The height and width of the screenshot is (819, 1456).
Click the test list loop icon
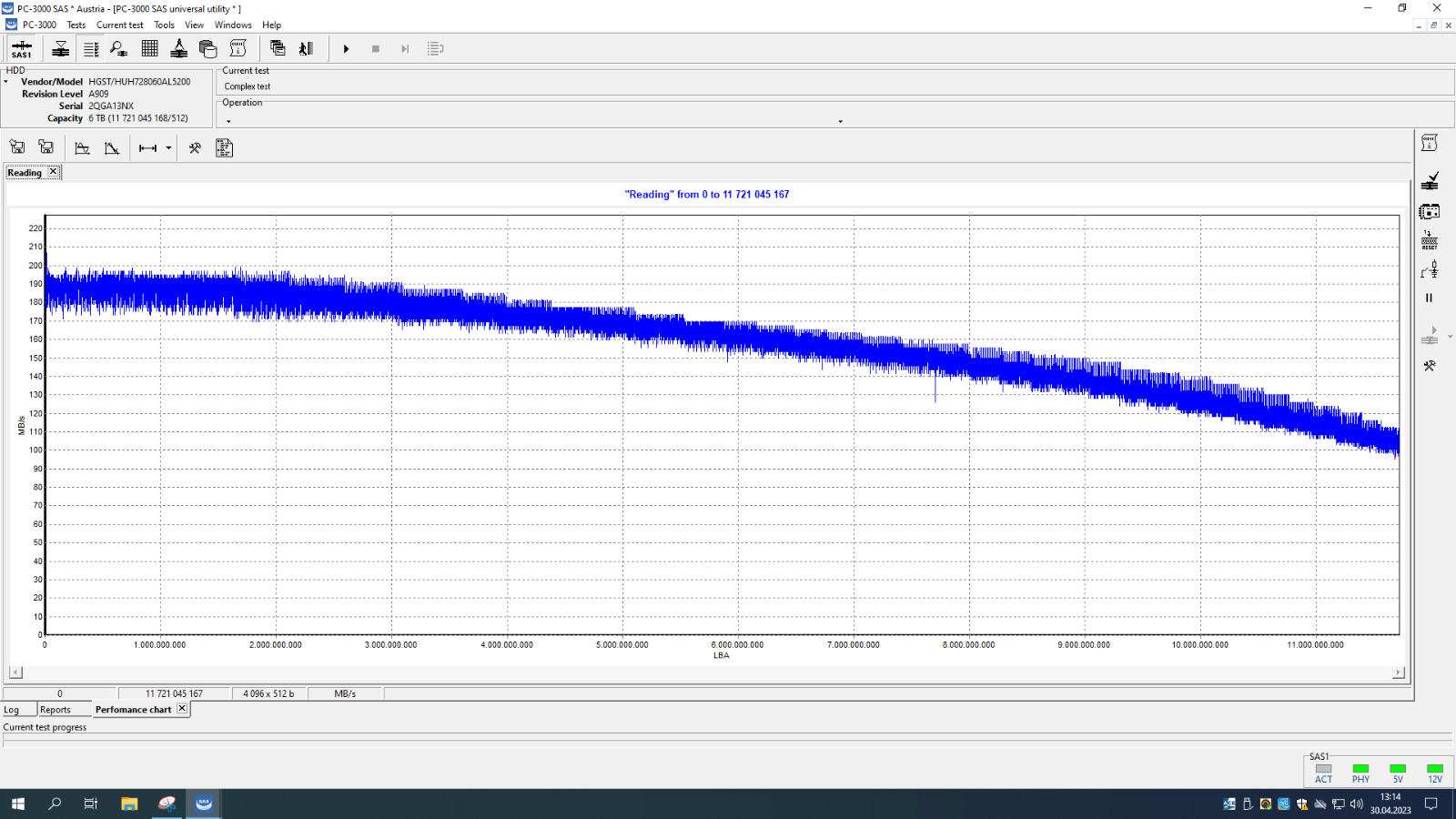[x=435, y=49]
